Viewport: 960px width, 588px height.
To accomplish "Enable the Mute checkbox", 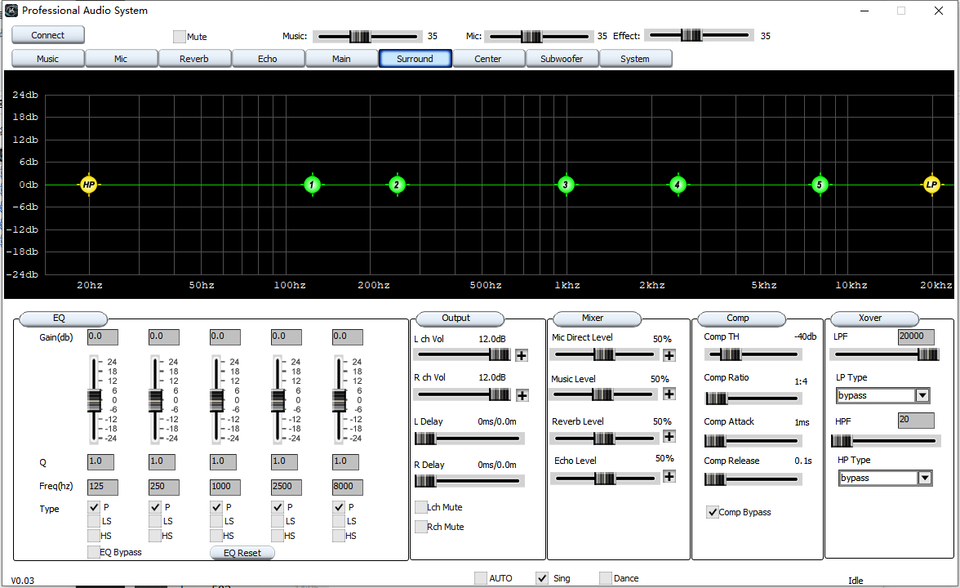I will point(179,37).
